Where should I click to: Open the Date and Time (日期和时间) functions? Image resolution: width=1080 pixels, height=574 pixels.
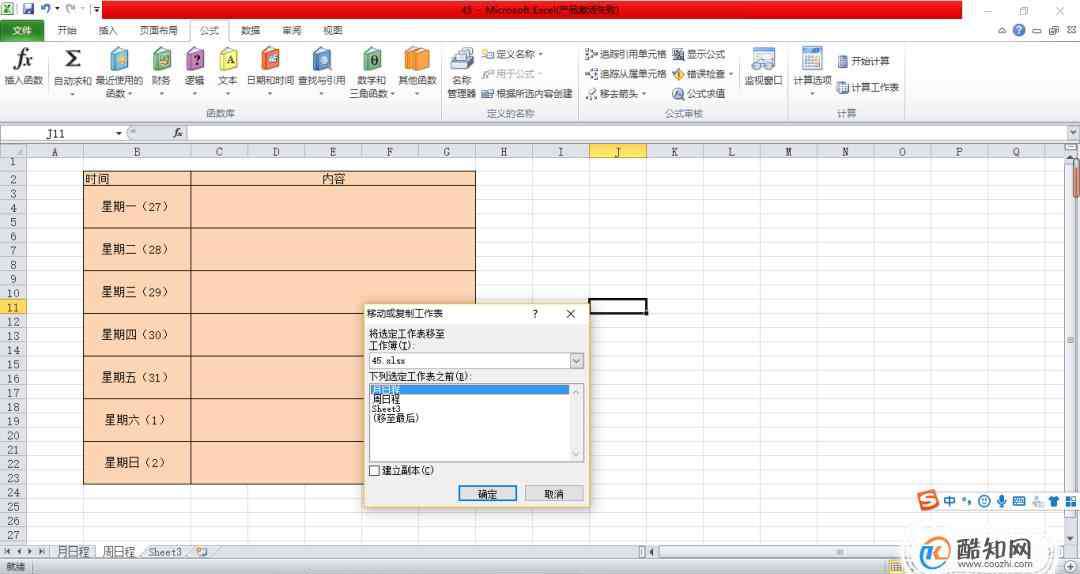point(270,62)
